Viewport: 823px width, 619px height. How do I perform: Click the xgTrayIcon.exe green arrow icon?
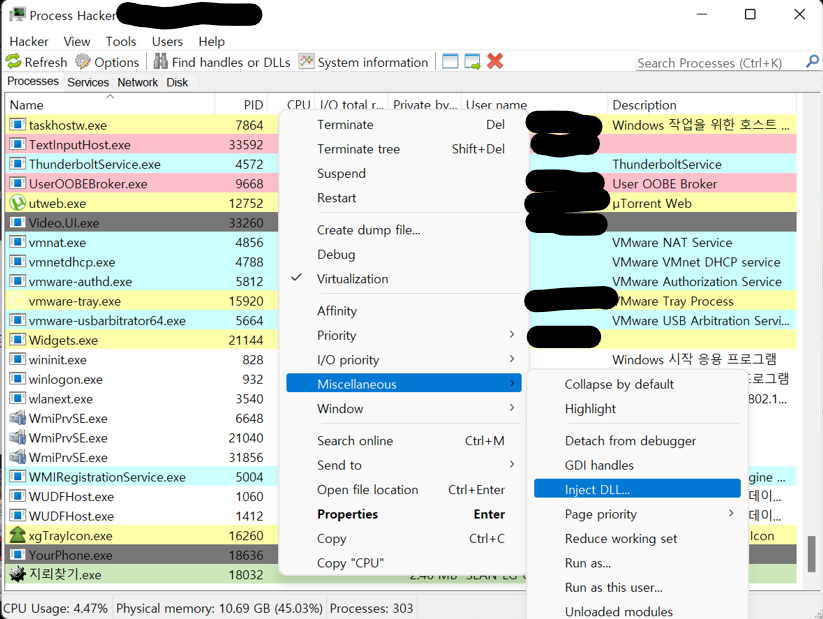coord(17,535)
